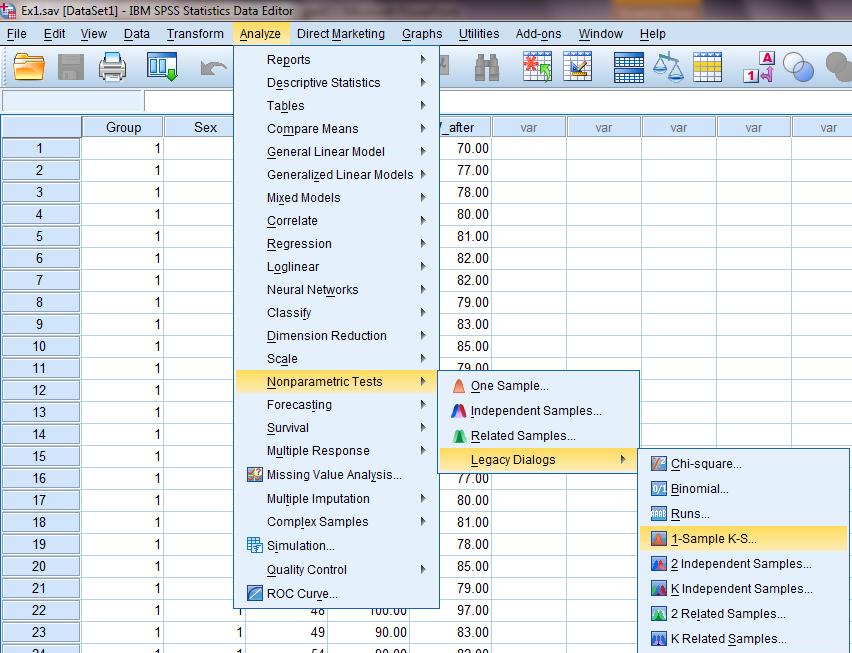852x653 pixels.
Task: Print the data using the printer icon
Action: coord(112,67)
